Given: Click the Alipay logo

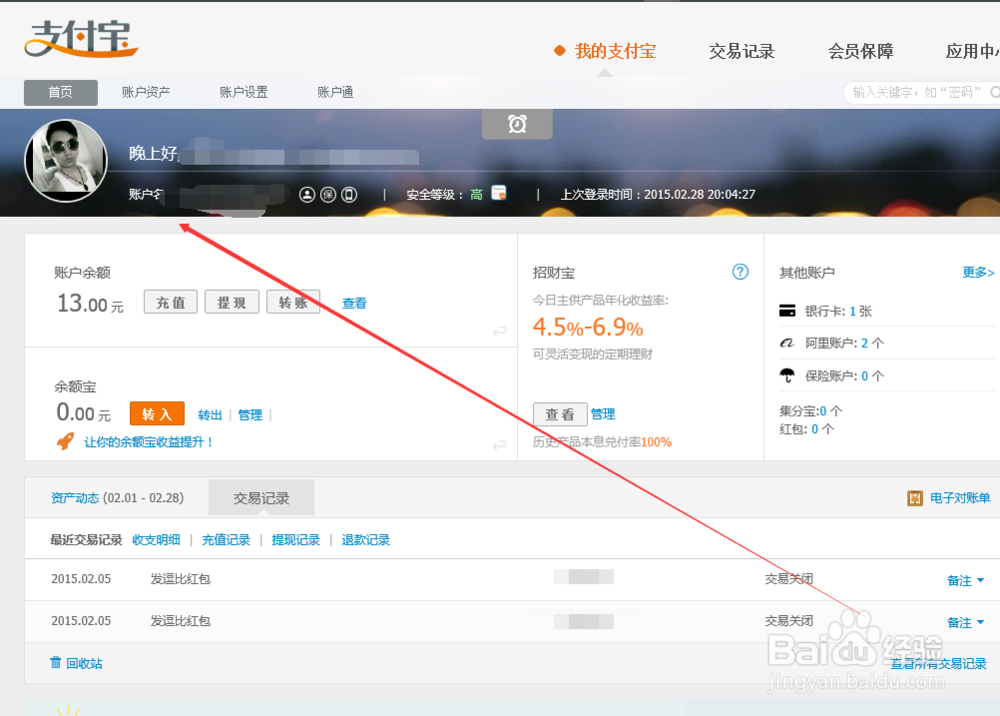Looking at the screenshot, I should point(81,38).
